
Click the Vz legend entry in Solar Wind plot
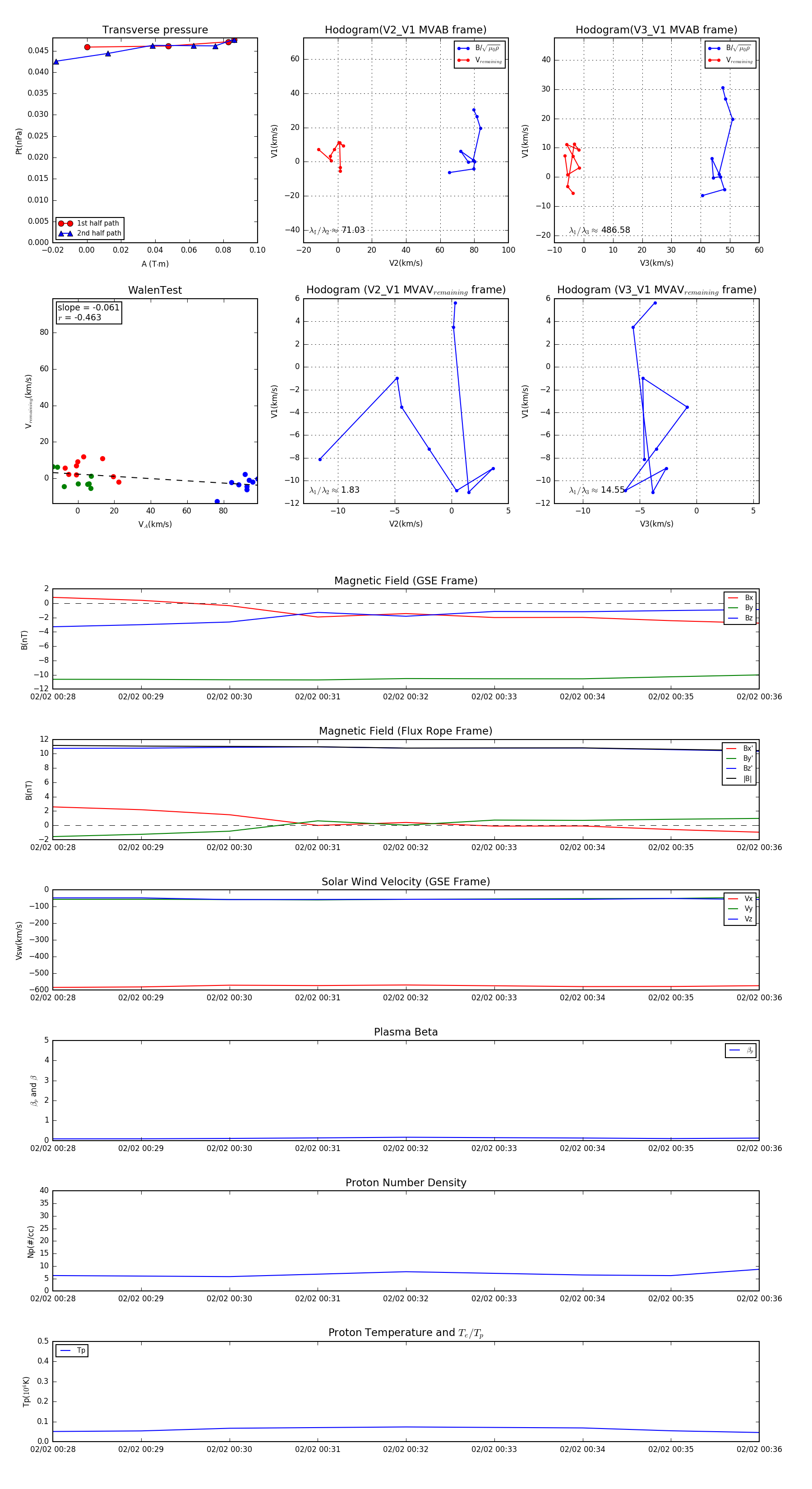[740, 919]
